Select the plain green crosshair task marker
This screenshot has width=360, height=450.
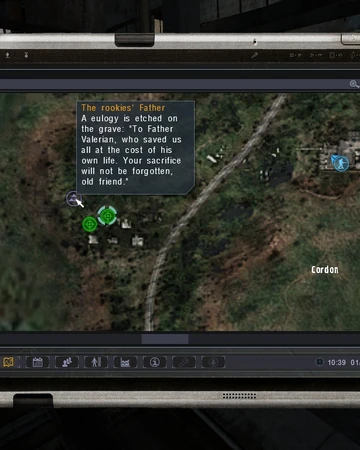coord(90,224)
